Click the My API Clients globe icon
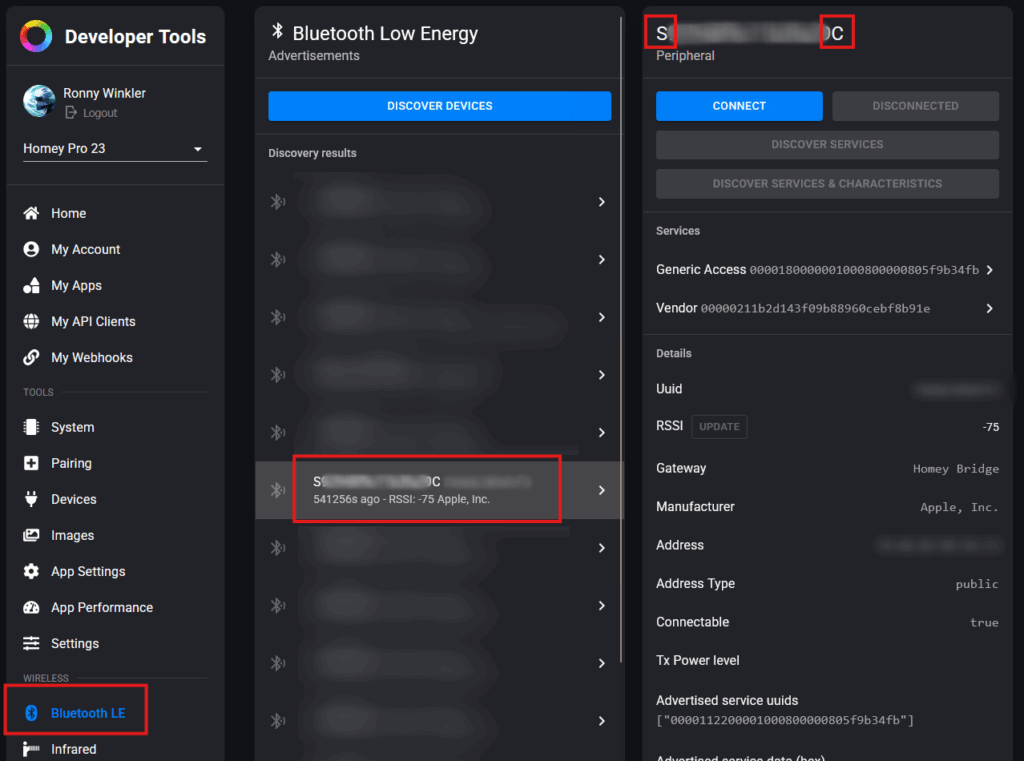 [31, 321]
